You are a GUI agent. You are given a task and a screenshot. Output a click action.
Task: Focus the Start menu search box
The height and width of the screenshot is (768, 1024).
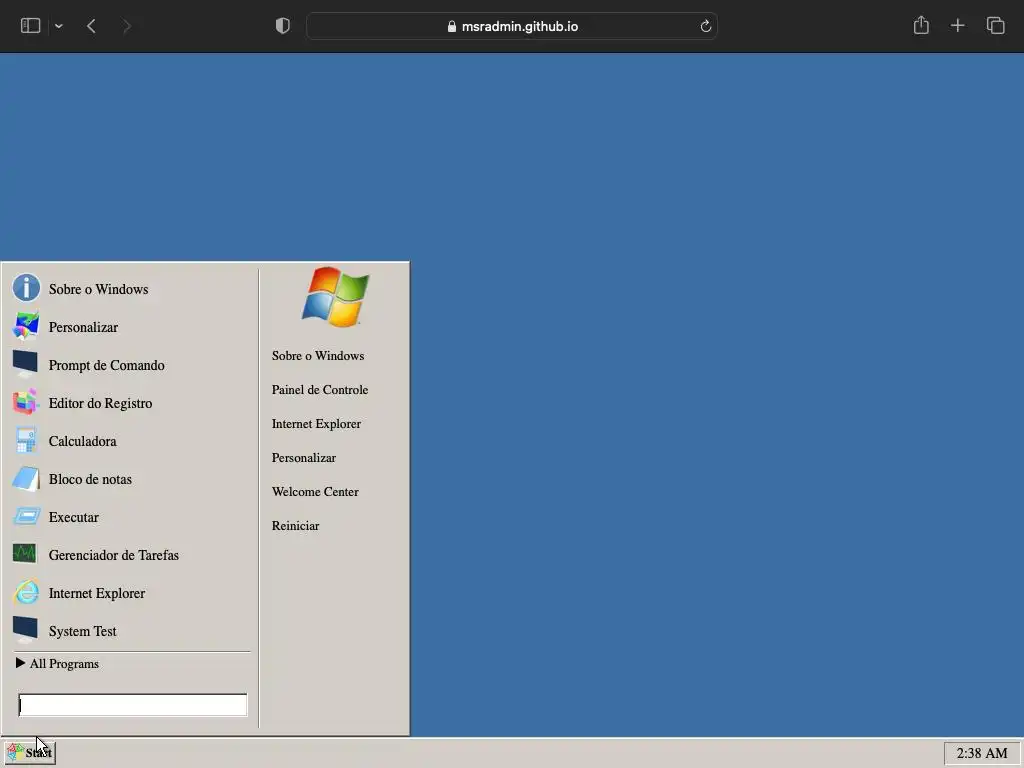point(133,705)
